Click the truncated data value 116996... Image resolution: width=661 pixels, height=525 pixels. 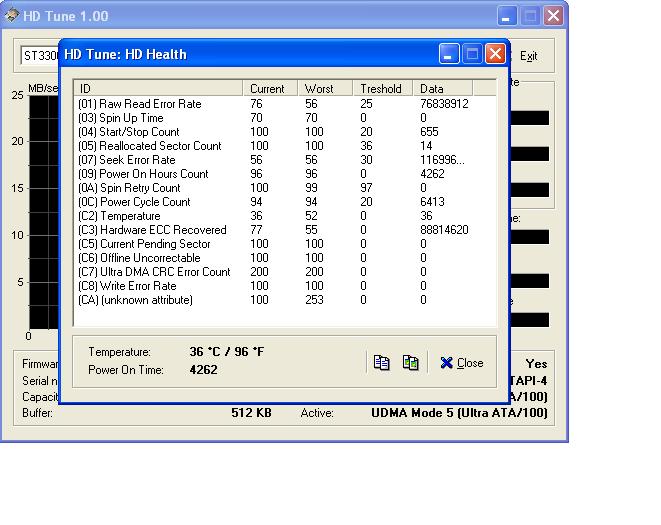click(x=442, y=160)
